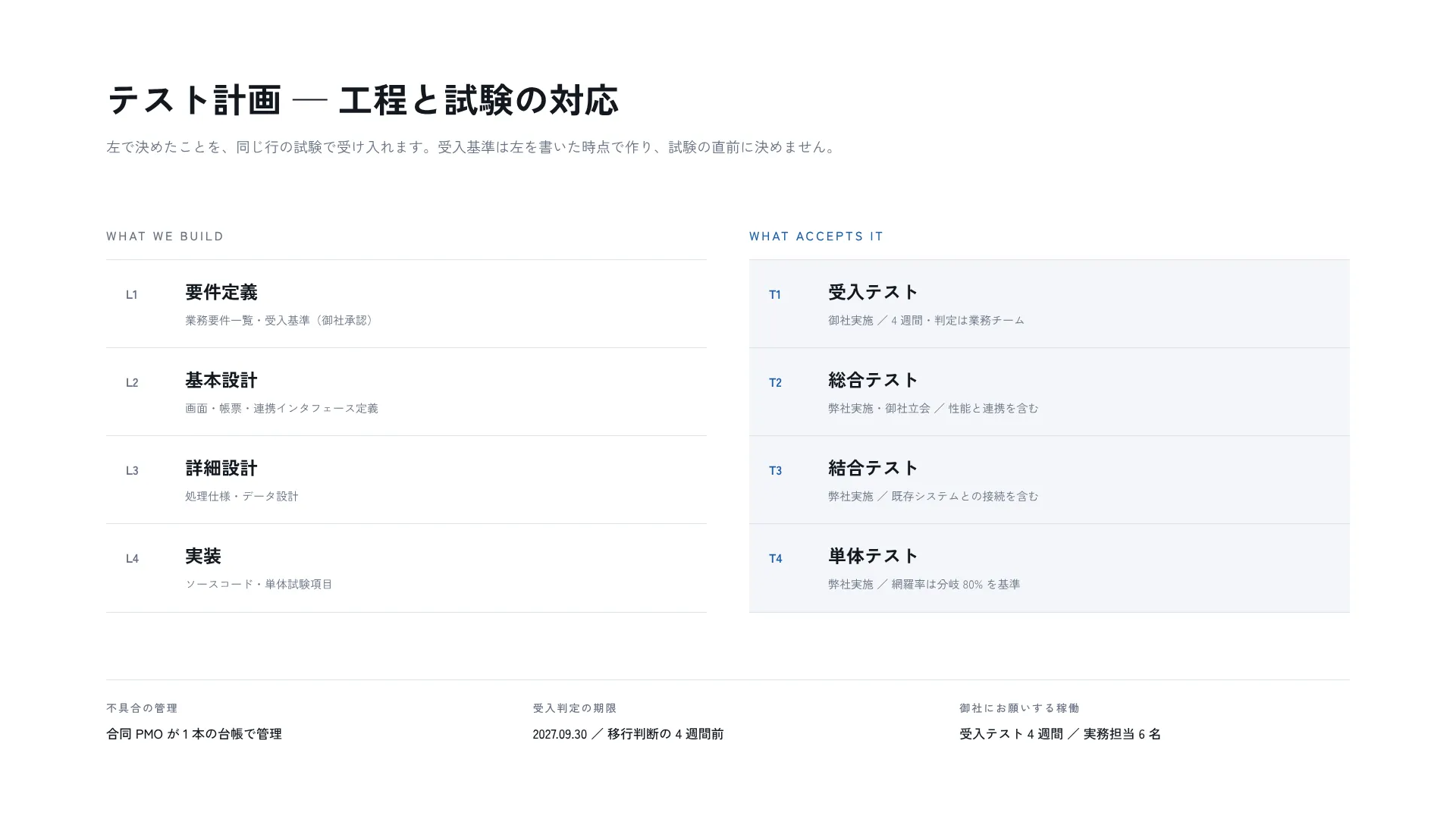Image resolution: width=1456 pixels, height=819 pixels.
Task: Select the L1 label
Action: (132, 295)
